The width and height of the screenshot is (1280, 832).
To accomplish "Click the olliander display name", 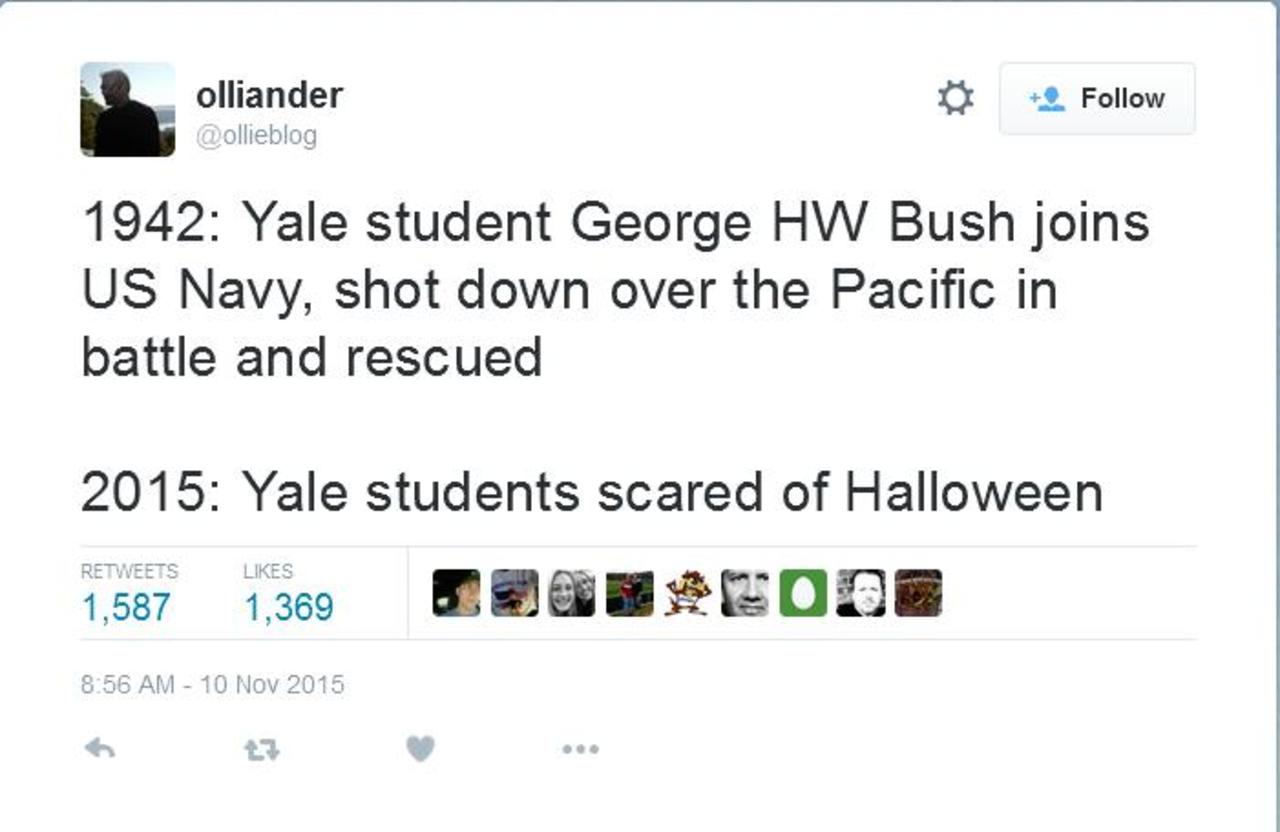I will [269, 95].
